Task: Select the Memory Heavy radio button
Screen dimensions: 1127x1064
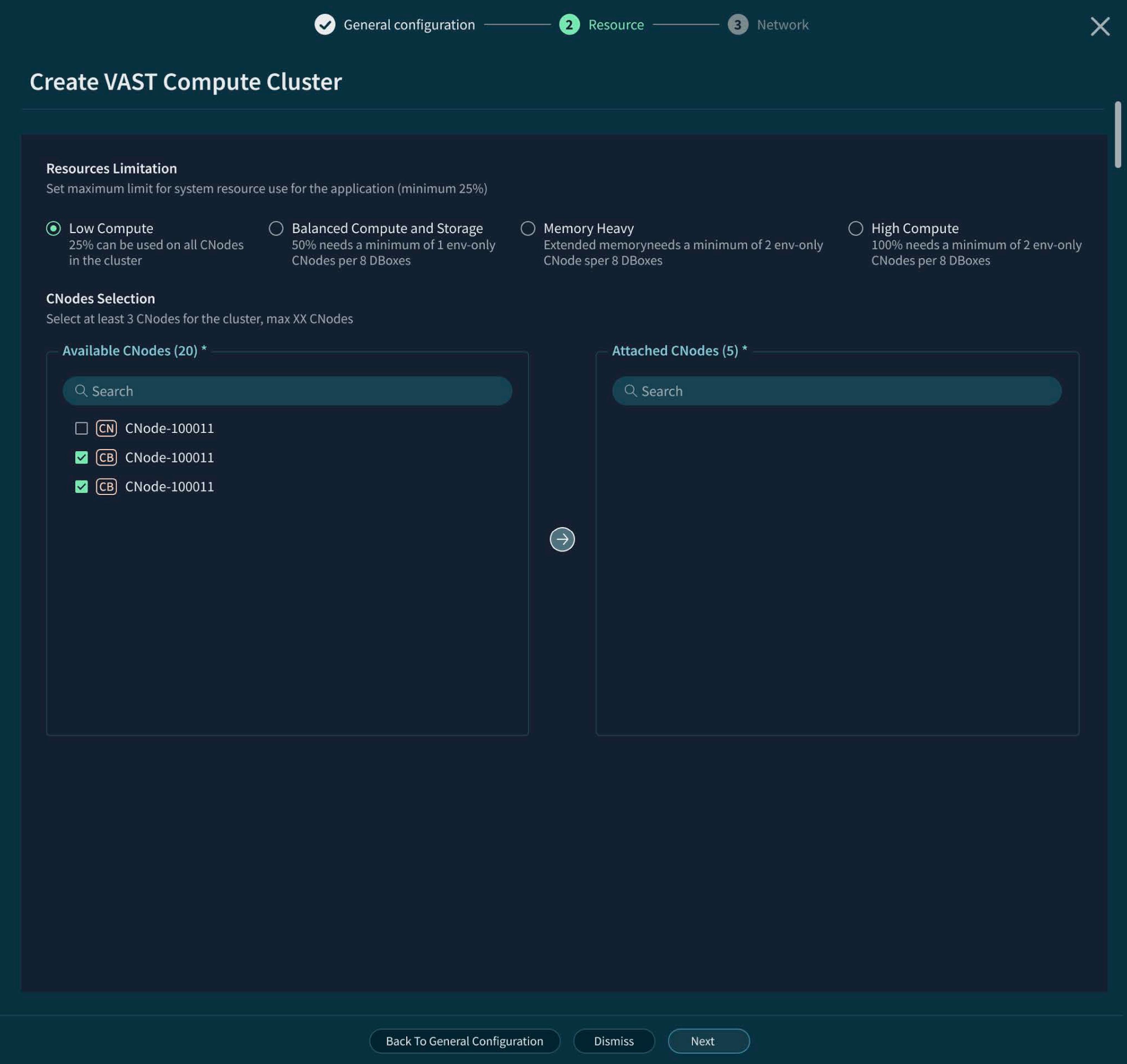Action: click(x=528, y=229)
